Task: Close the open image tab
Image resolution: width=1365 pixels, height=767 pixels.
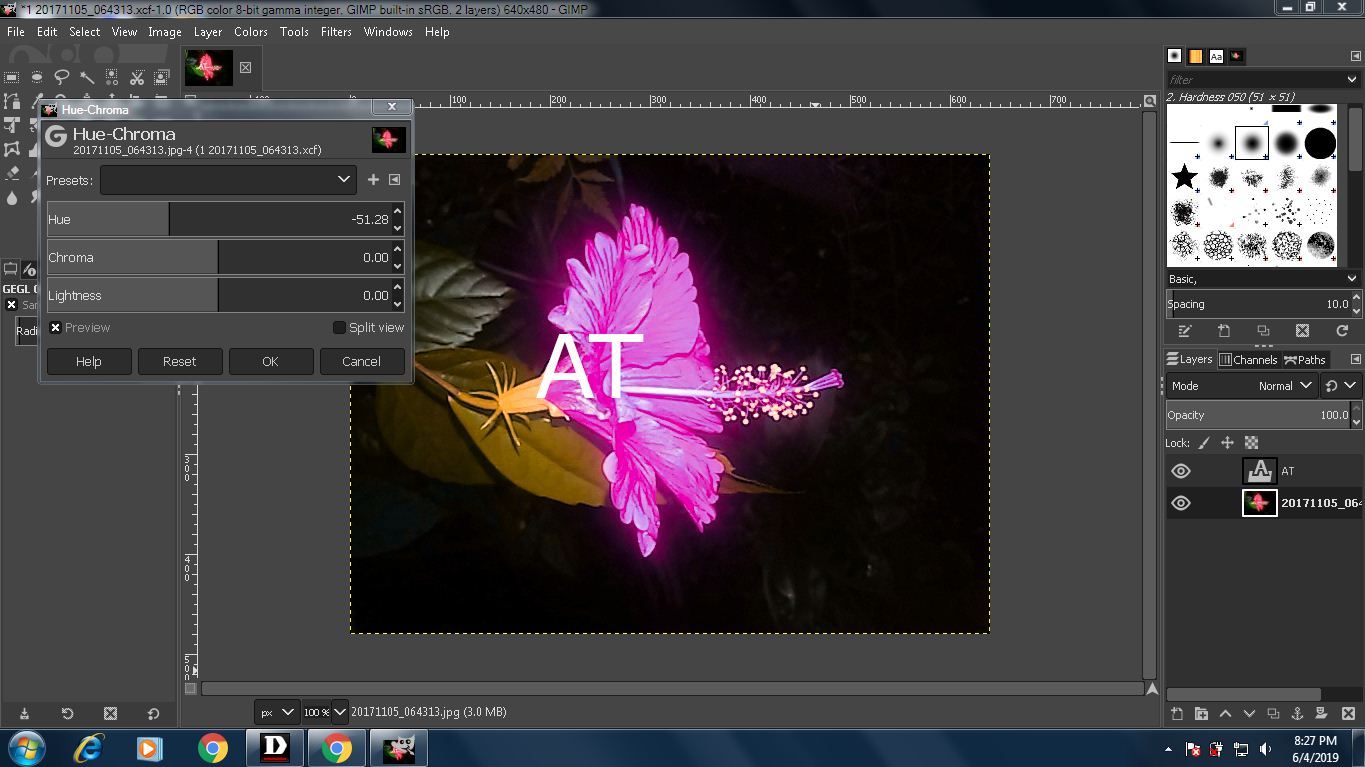Action: [245, 68]
